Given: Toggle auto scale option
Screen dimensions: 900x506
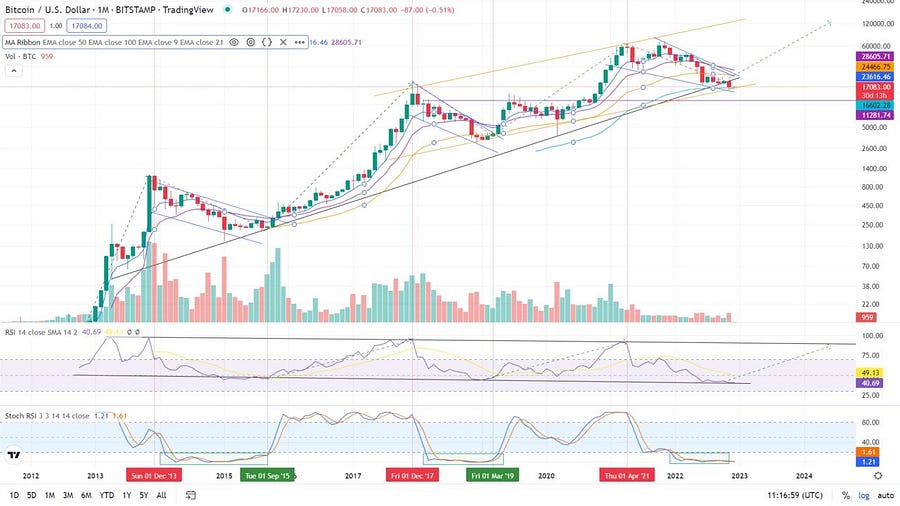Looking at the screenshot, I should click(x=886, y=495).
